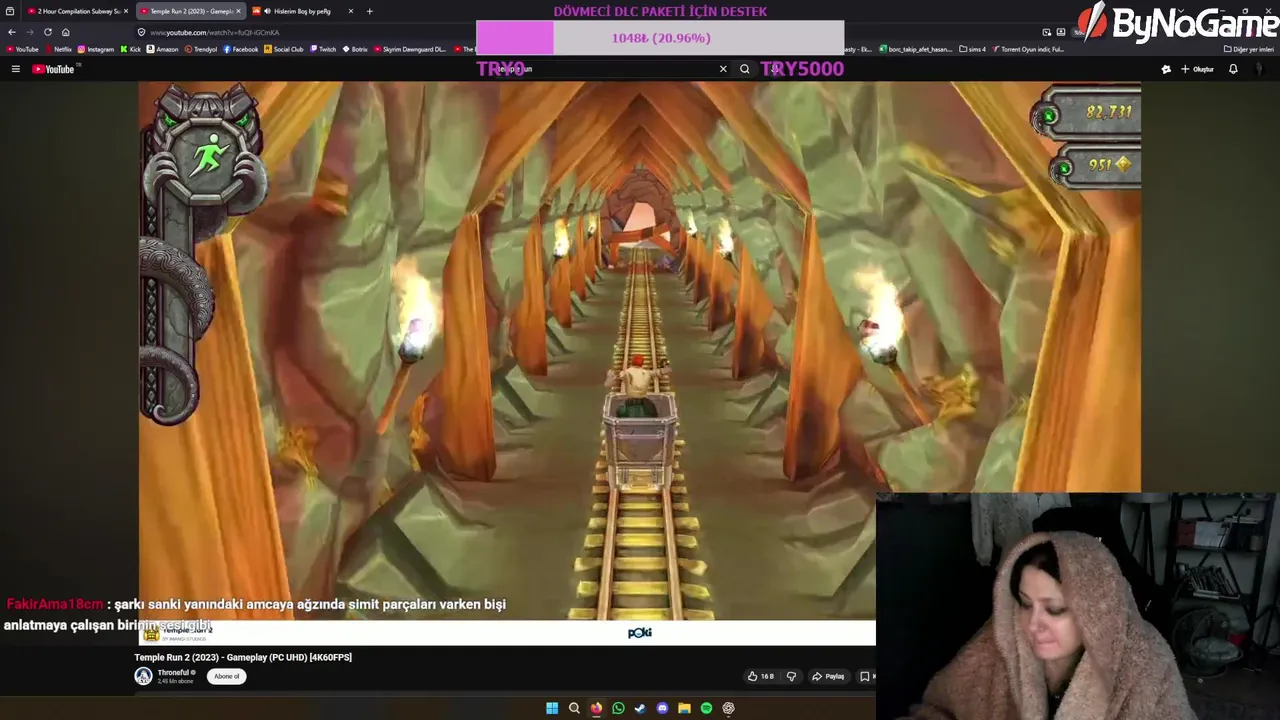
Task: Open the Amazon bookmark
Action: coord(163,49)
